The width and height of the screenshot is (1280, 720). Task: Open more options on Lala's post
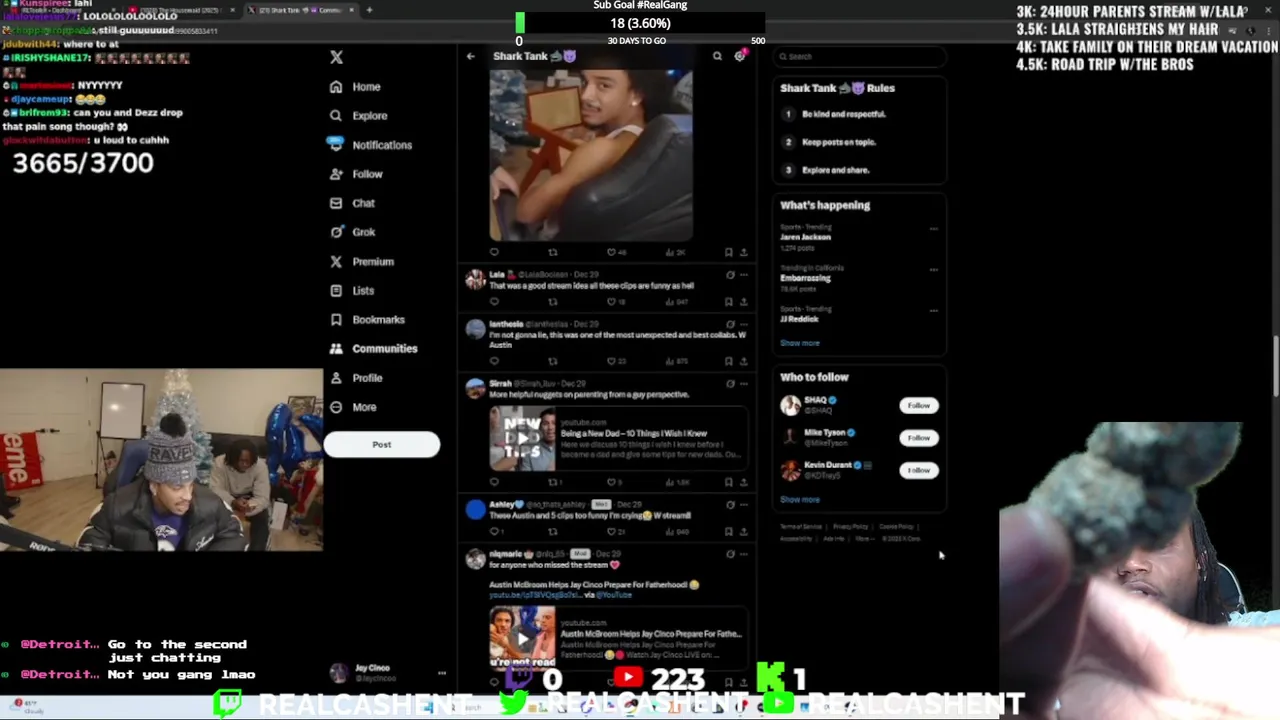[744, 275]
